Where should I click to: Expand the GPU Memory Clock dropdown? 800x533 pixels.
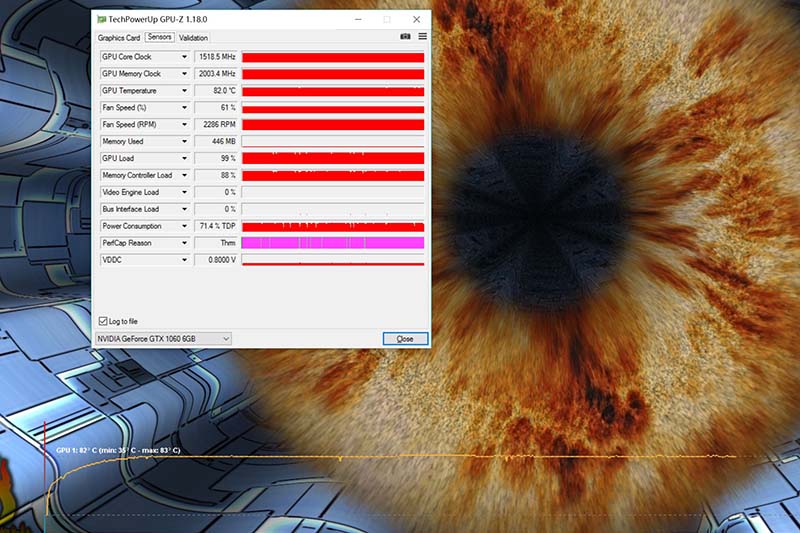pyautogui.click(x=184, y=73)
